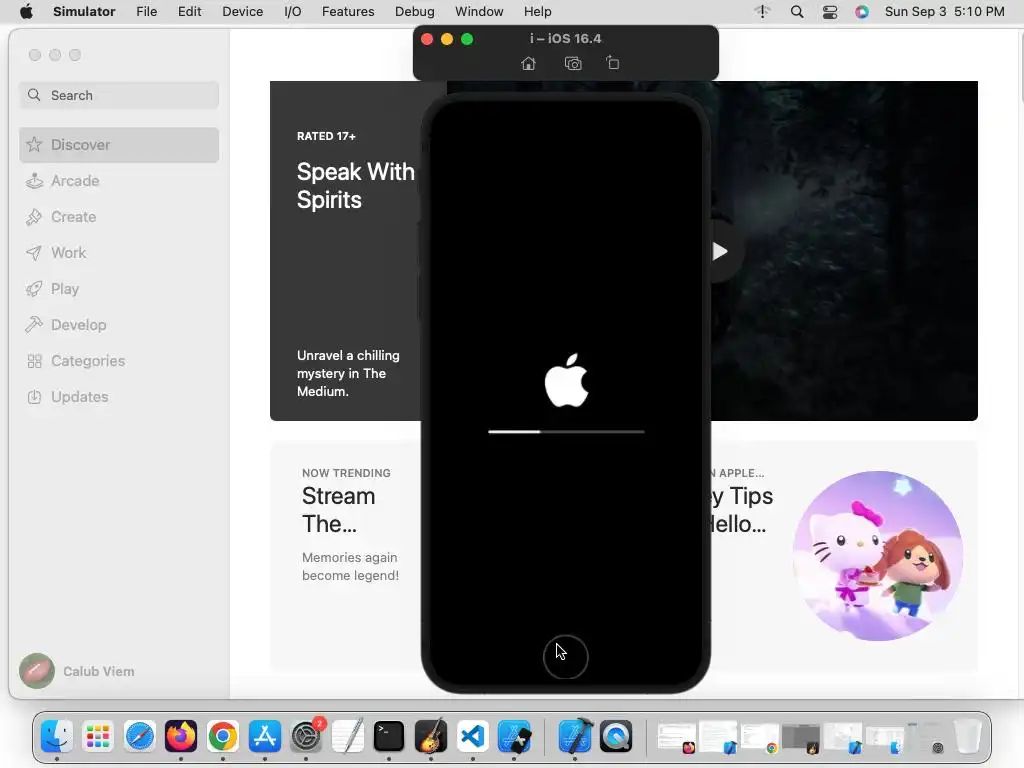Select Create in App Store sidebar
The height and width of the screenshot is (768, 1024).
[x=119, y=217]
